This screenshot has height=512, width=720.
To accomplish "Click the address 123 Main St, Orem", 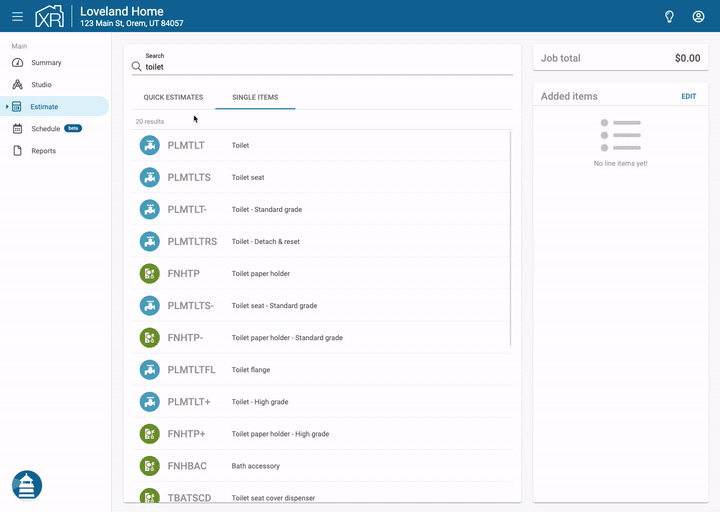I will pos(131,23).
